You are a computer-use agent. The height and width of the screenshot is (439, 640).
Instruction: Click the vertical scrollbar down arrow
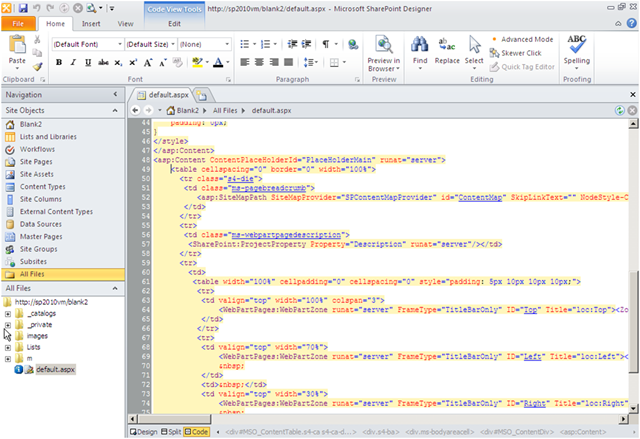(633, 408)
